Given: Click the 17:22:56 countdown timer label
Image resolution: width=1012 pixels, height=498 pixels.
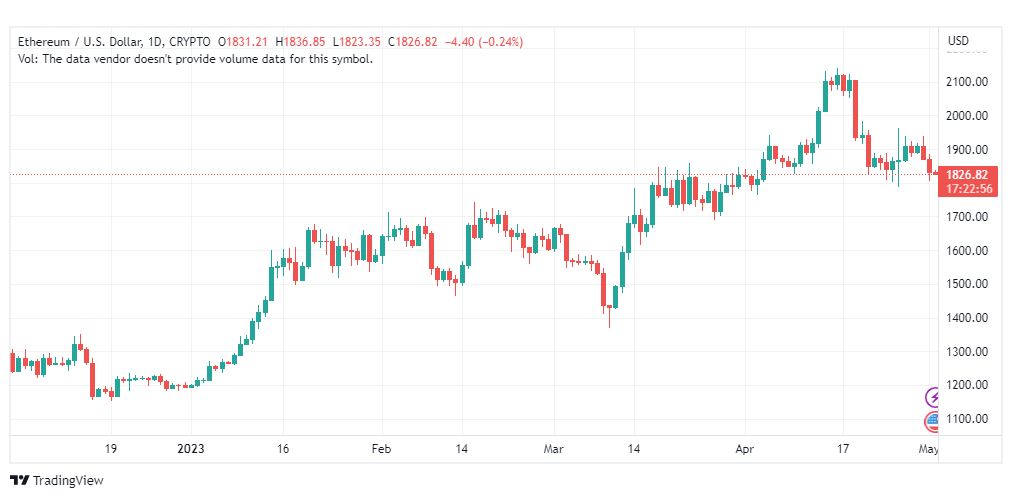Looking at the screenshot, I should pyautogui.click(x=966, y=189).
